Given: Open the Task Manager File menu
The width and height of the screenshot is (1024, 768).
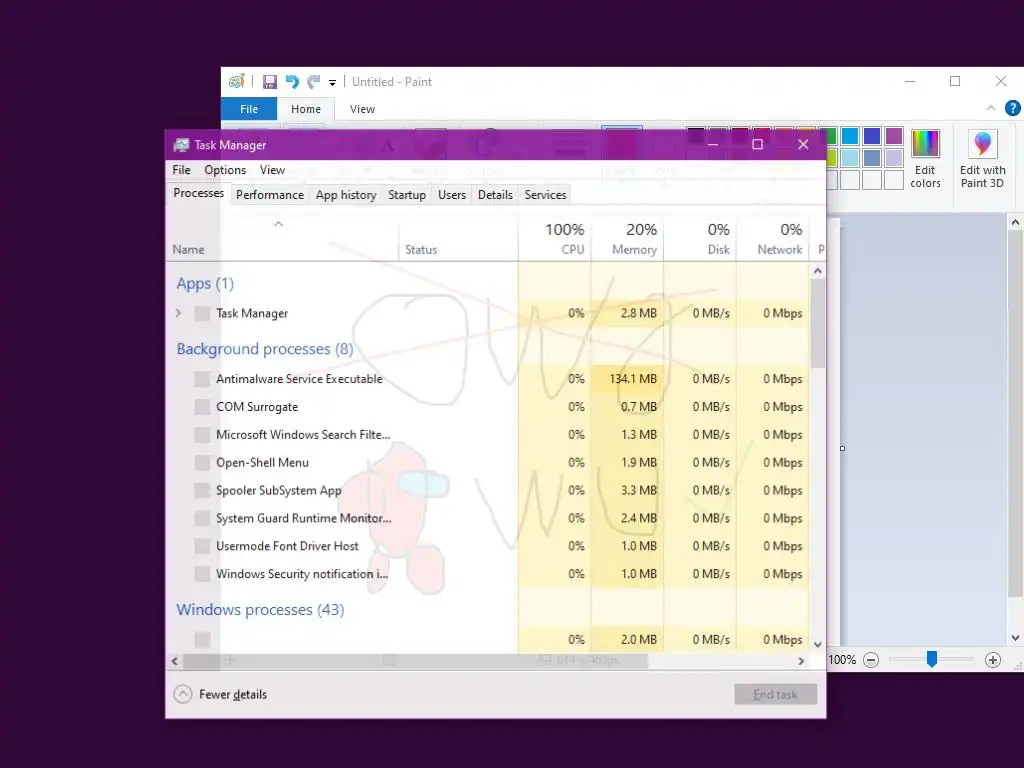Looking at the screenshot, I should pos(182,170).
